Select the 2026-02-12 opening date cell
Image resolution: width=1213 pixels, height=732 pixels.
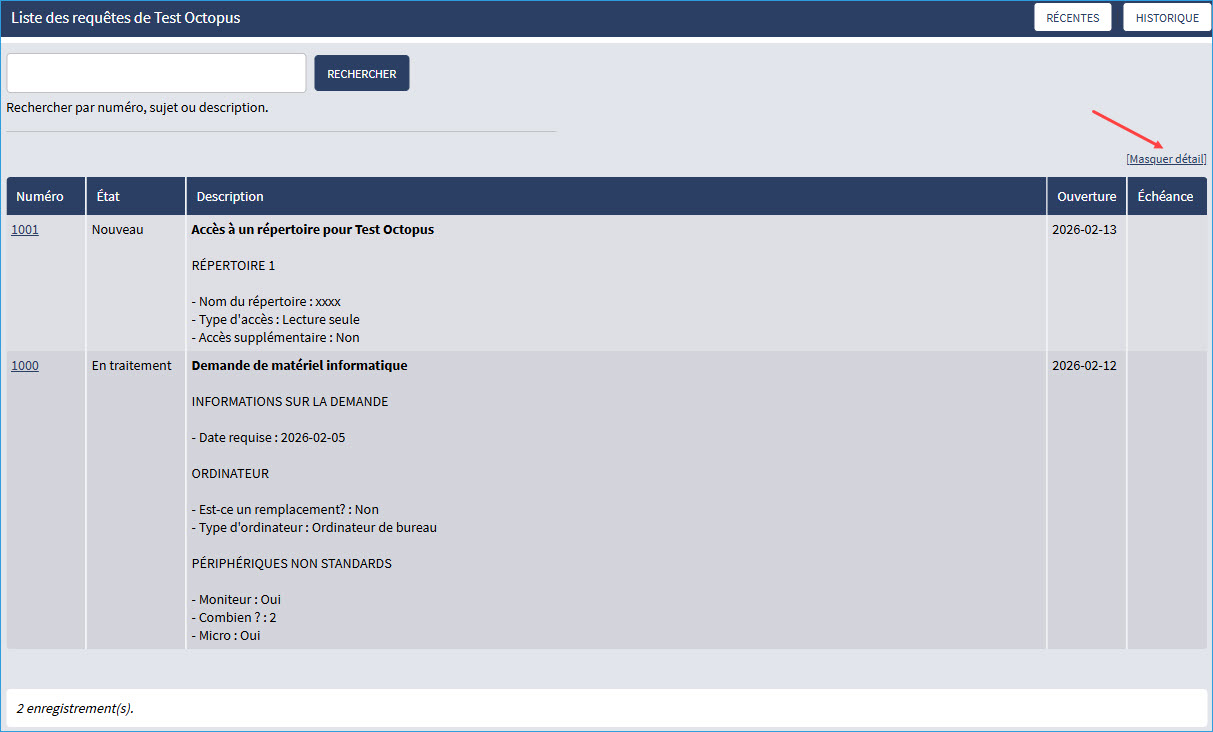click(x=1084, y=366)
